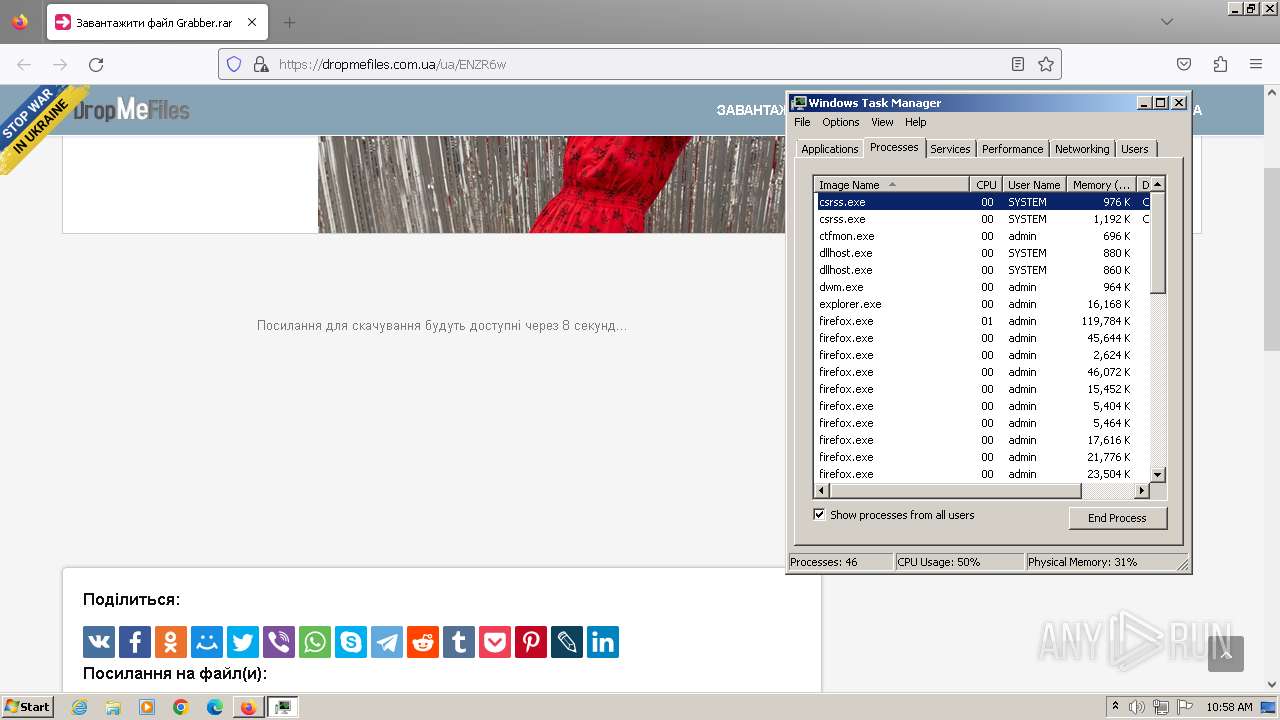
Task: Switch to the Networking tab
Action: (1082, 149)
